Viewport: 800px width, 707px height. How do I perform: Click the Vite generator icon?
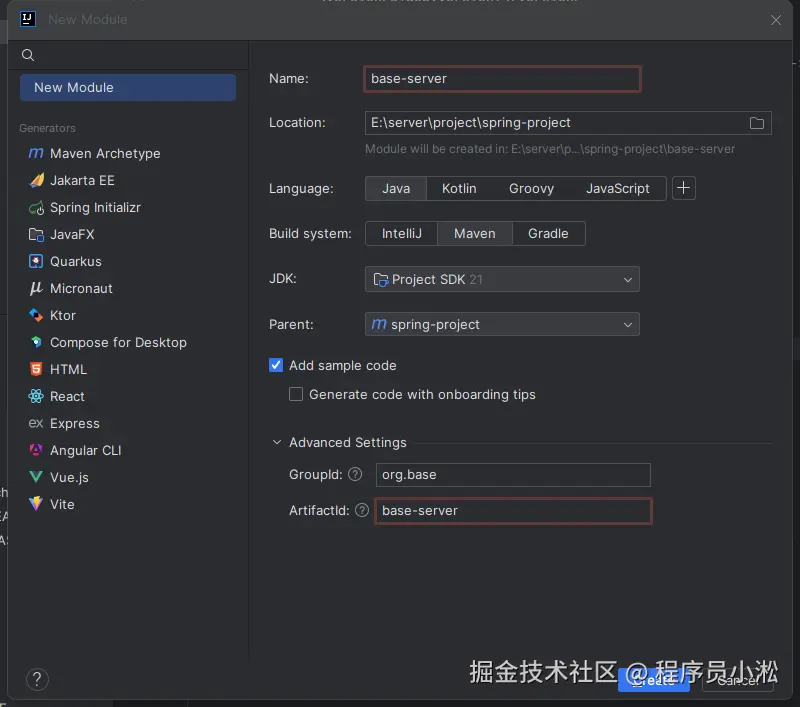pyautogui.click(x=36, y=504)
